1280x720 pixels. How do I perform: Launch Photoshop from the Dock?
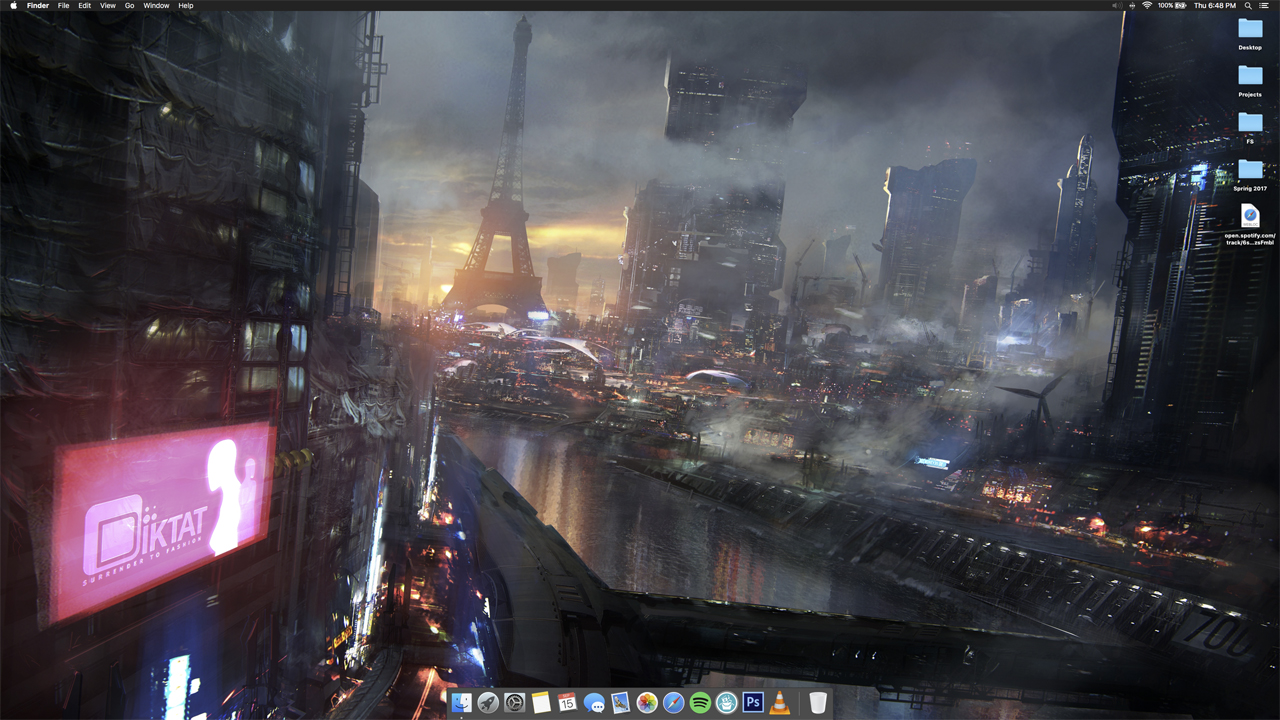click(x=753, y=703)
